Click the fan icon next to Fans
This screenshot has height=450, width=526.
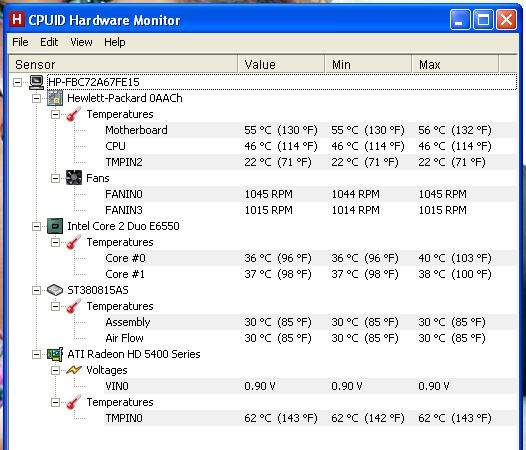coord(74,178)
